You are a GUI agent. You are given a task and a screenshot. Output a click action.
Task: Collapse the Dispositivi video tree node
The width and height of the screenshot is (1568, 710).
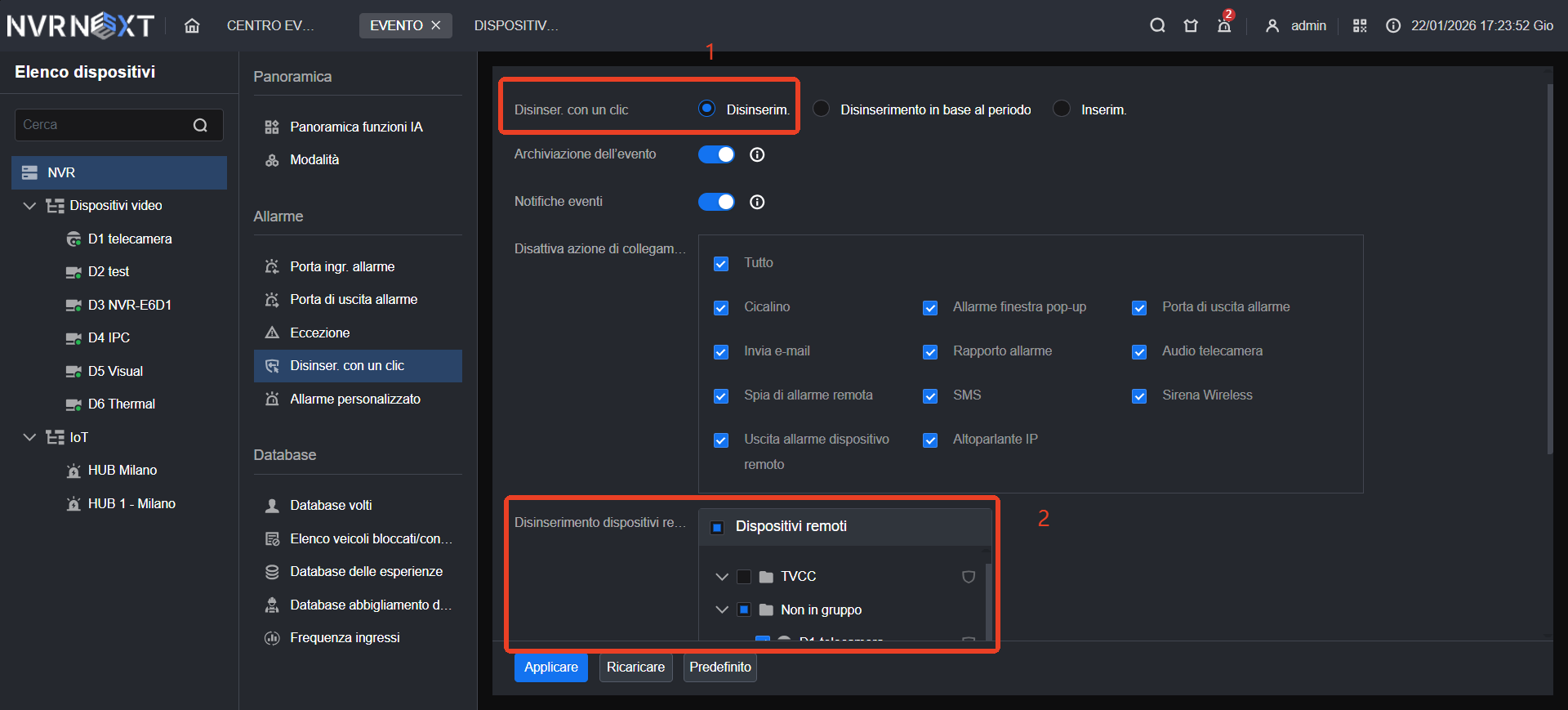click(x=29, y=206)
